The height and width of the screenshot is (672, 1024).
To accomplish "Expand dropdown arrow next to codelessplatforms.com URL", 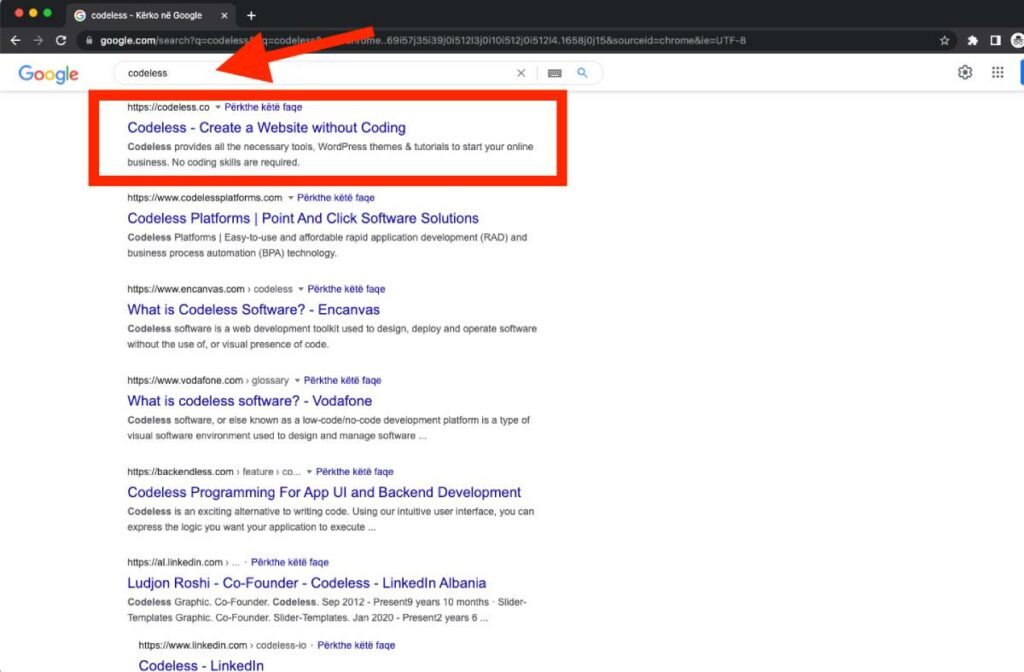I will point(291,198).
